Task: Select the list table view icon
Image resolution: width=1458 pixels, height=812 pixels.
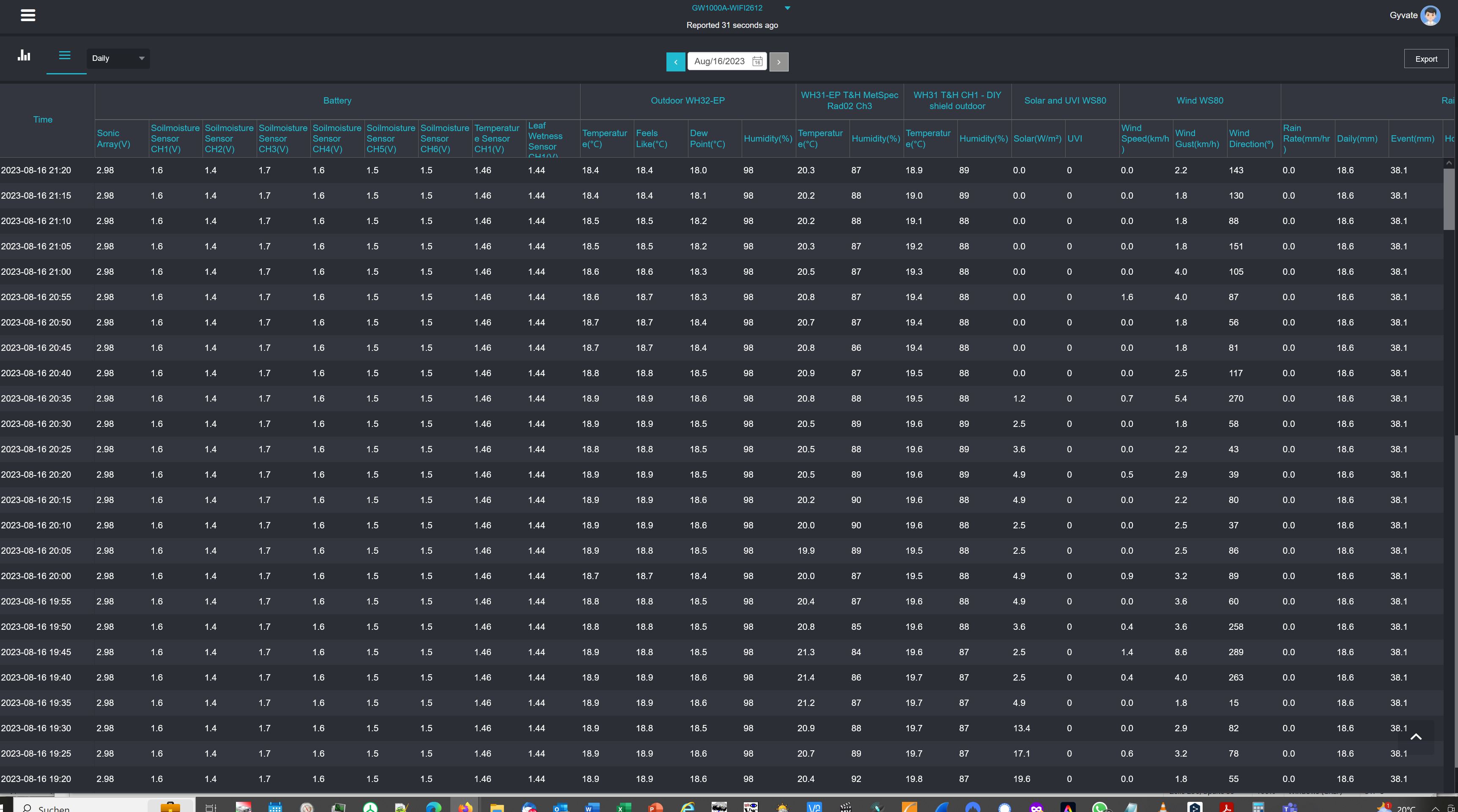Action: 65,55
